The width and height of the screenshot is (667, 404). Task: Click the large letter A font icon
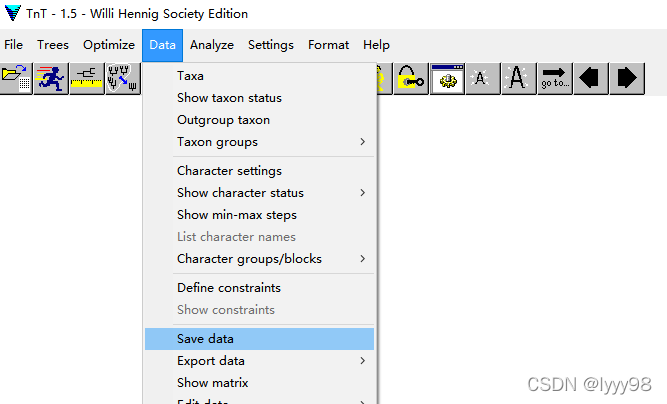[x=519, y=78]
